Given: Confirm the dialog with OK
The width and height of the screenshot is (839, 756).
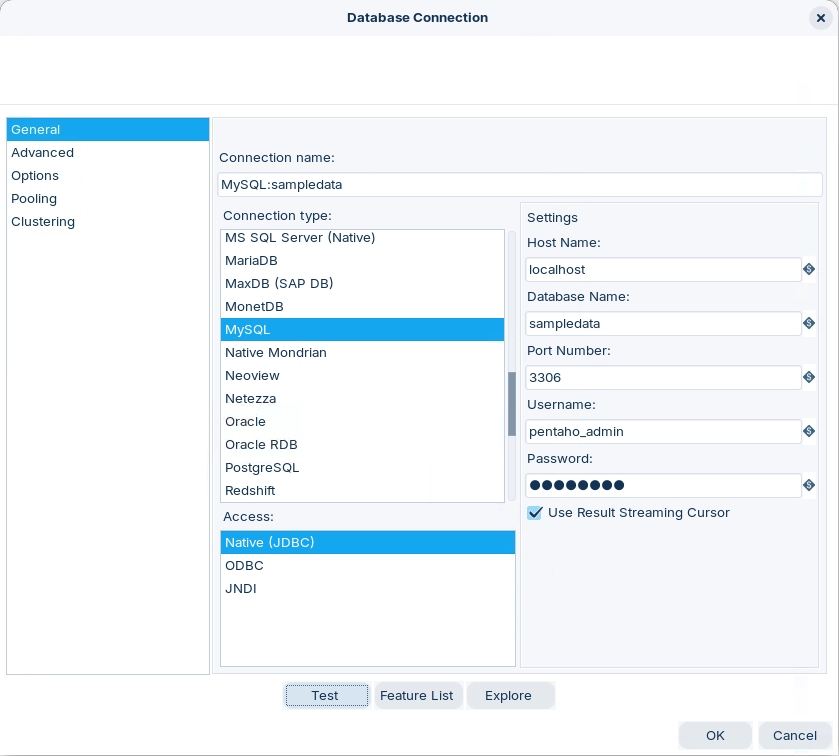Looking at the screenshot, I should tap(715, 736).
